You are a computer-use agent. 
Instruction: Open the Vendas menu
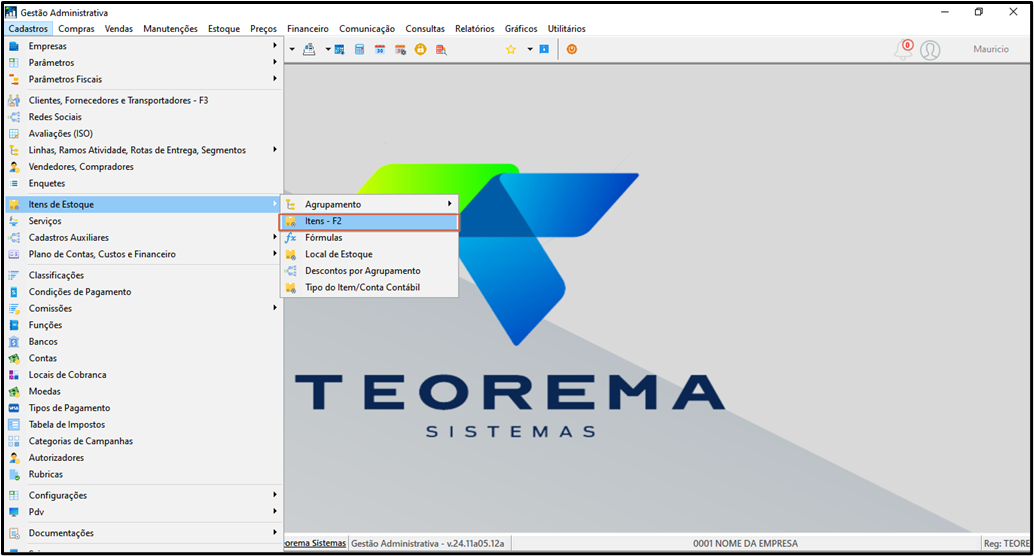click(119, 28)
